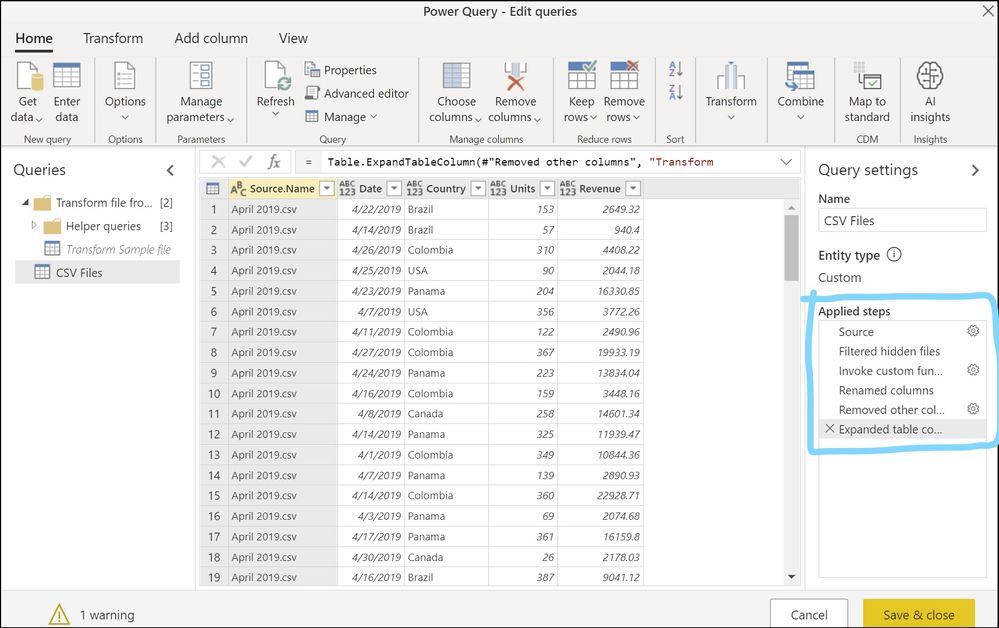Collapse the Queries pane

(170, 171)
